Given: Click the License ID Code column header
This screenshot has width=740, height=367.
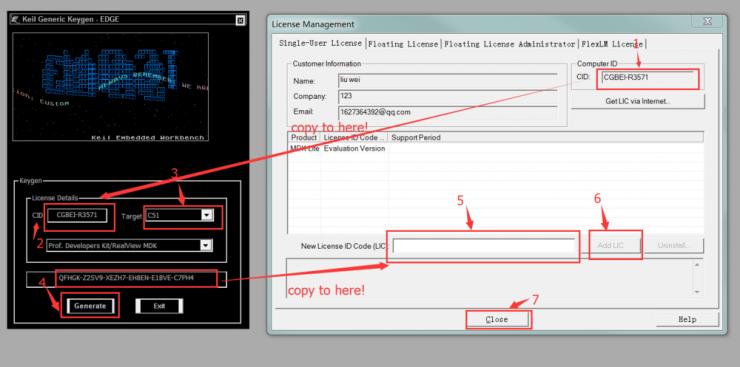Looking at the screenshot, I should [354, 137].
